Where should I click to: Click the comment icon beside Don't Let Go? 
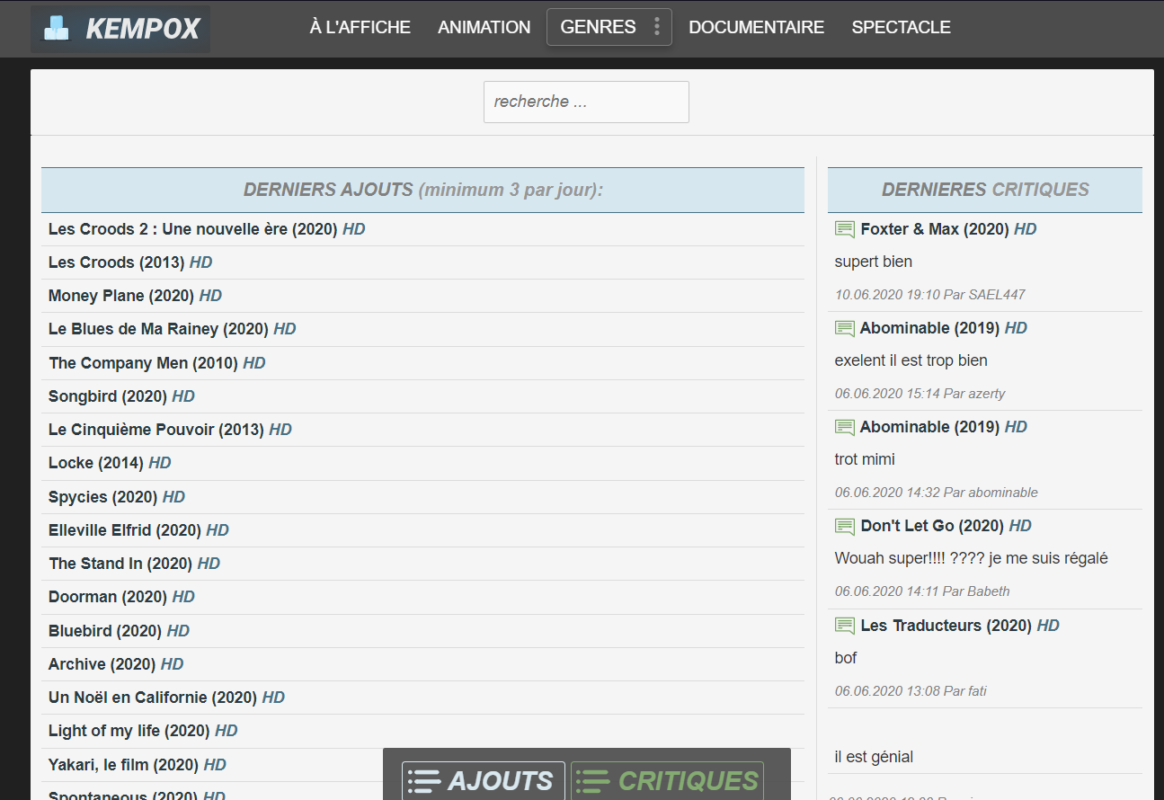point(844,526)
